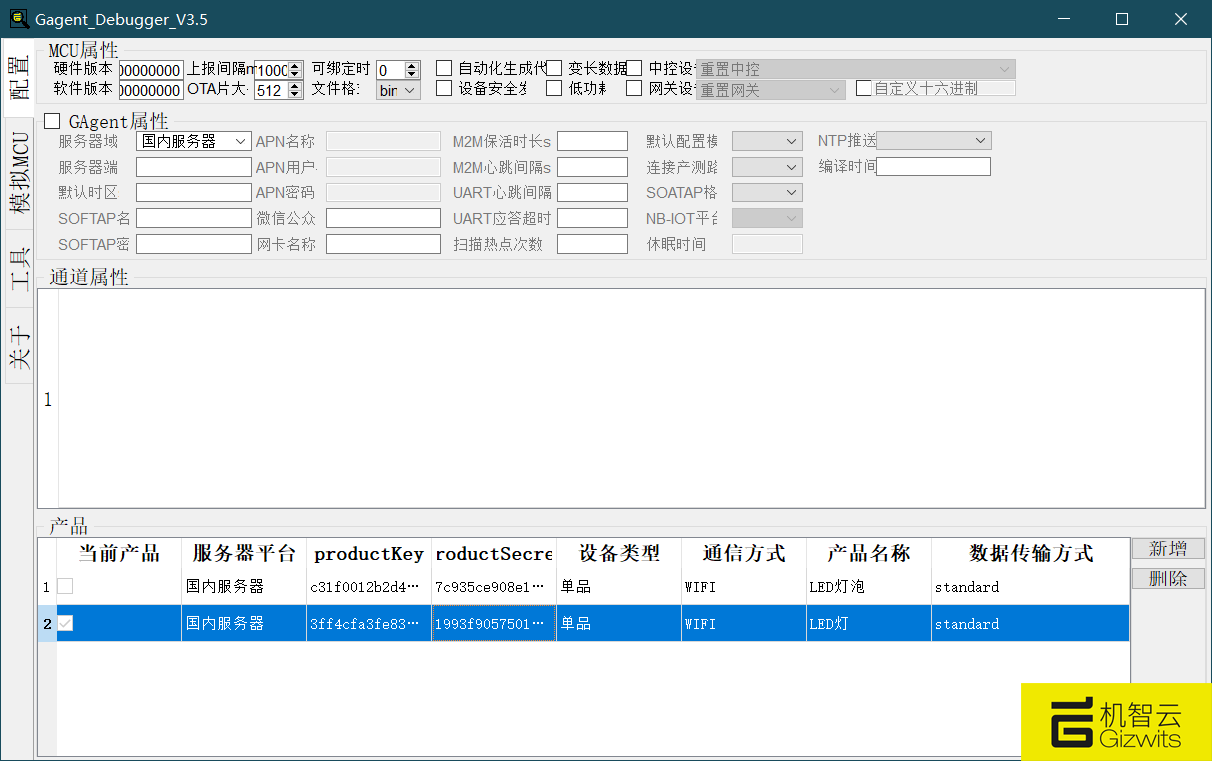Increase 可绑定时 value with up arrow
This screenshot has width=1212, height=761.
pyautogui.click(x=413, y=66)
